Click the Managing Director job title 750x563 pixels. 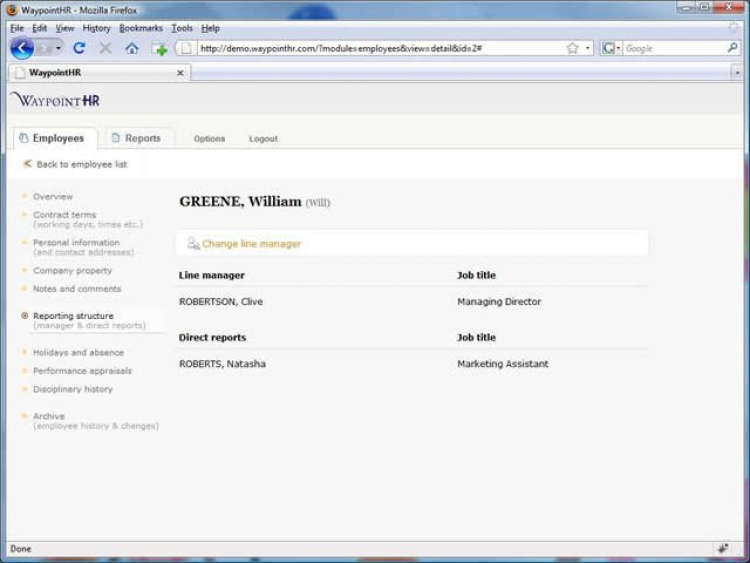499,301
